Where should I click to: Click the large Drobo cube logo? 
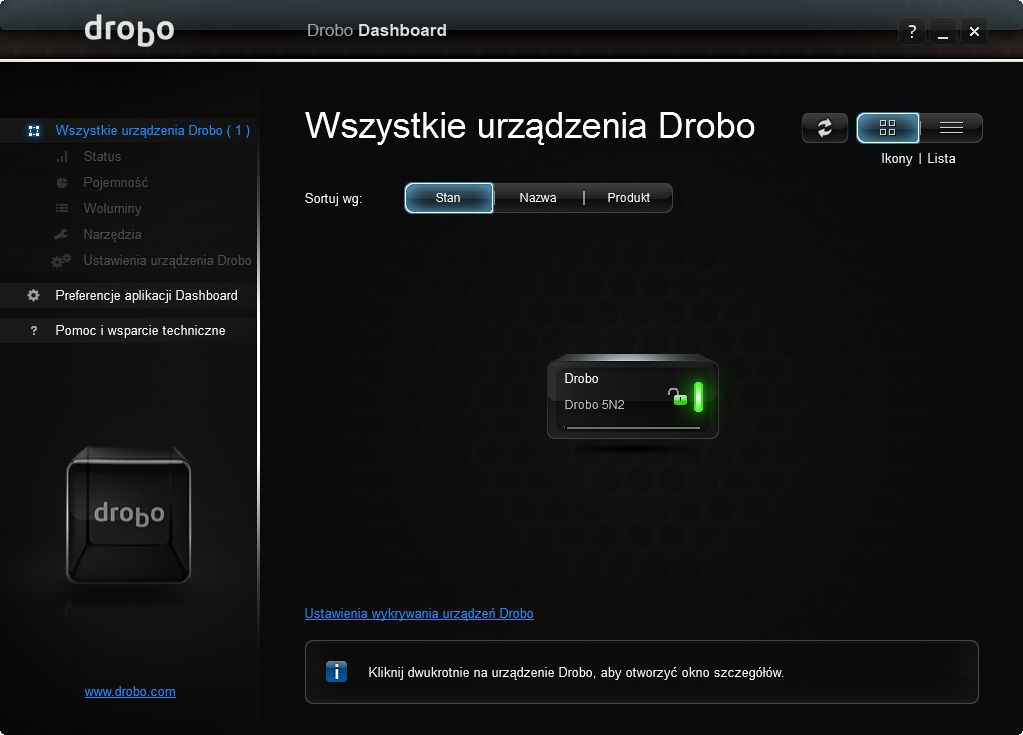click(x=129, y=515)
